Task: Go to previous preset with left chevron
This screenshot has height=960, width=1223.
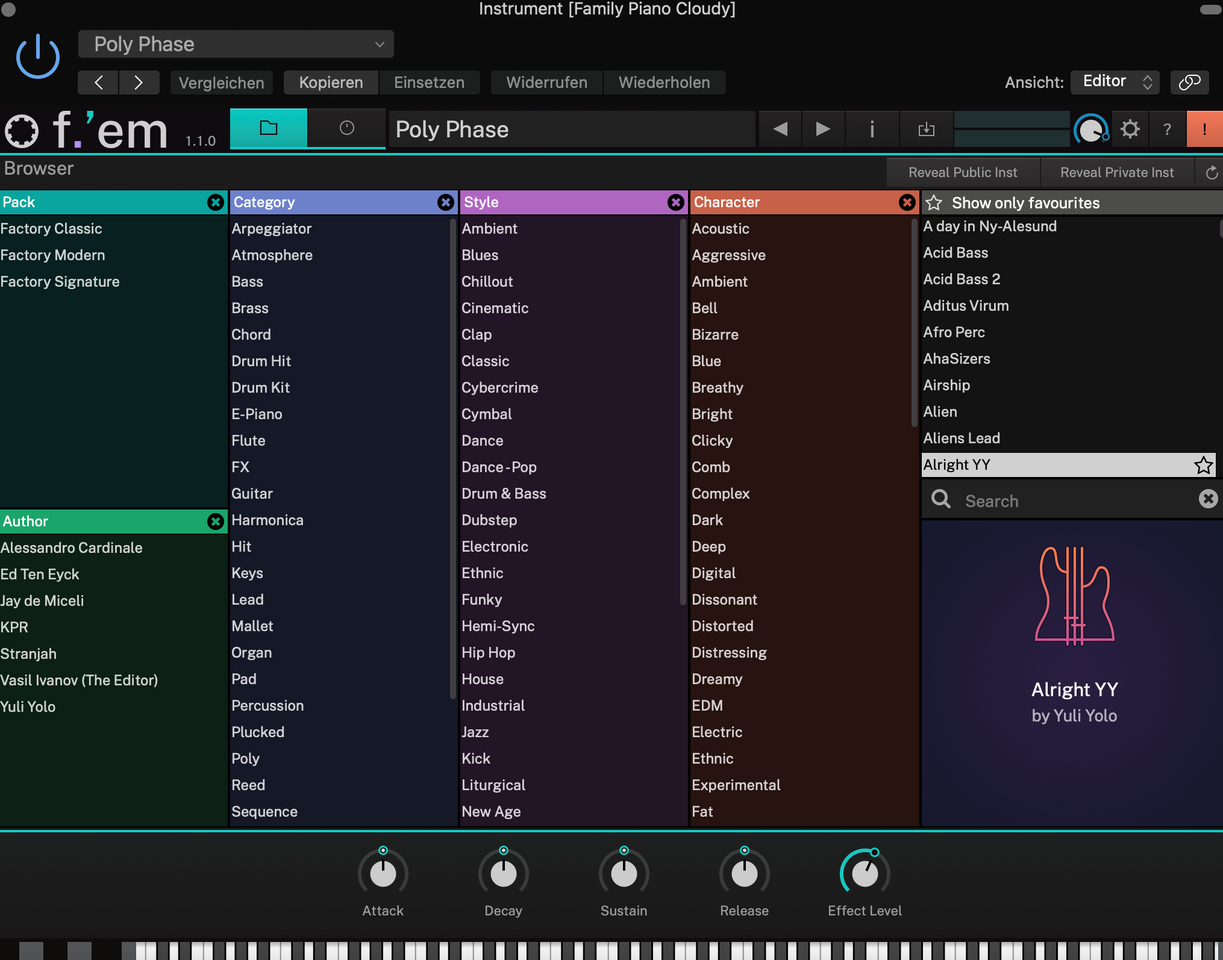Action: pyautogui.click(x=98, y=83)
